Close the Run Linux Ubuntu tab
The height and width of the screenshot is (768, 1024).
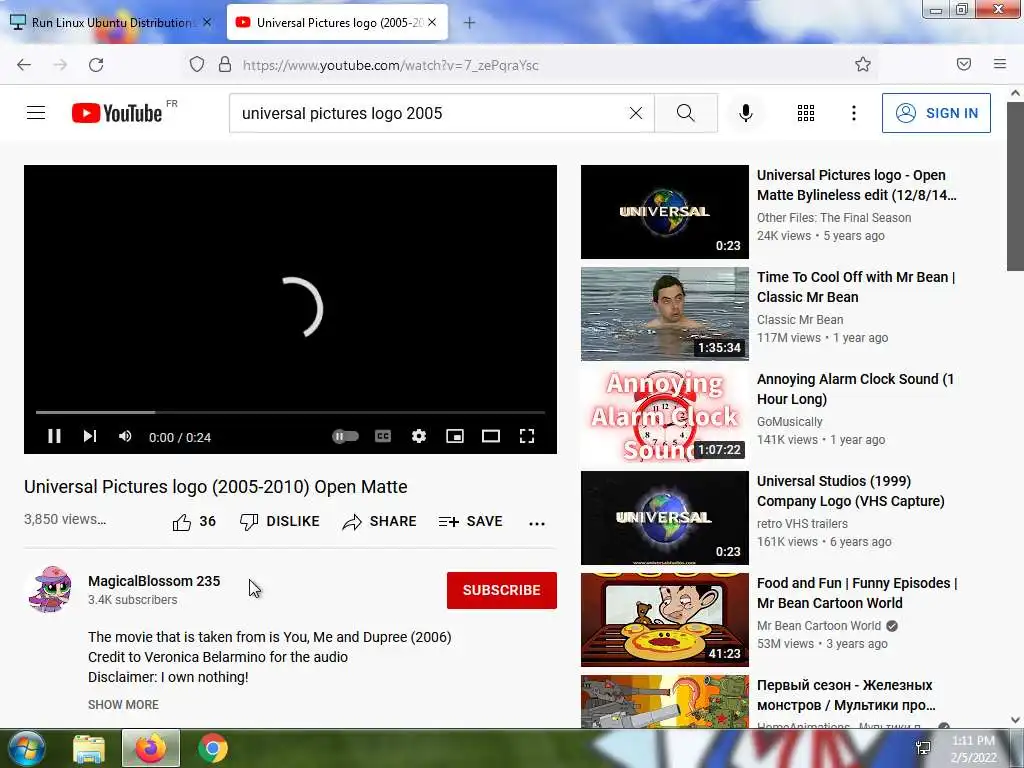pos(207,22)
